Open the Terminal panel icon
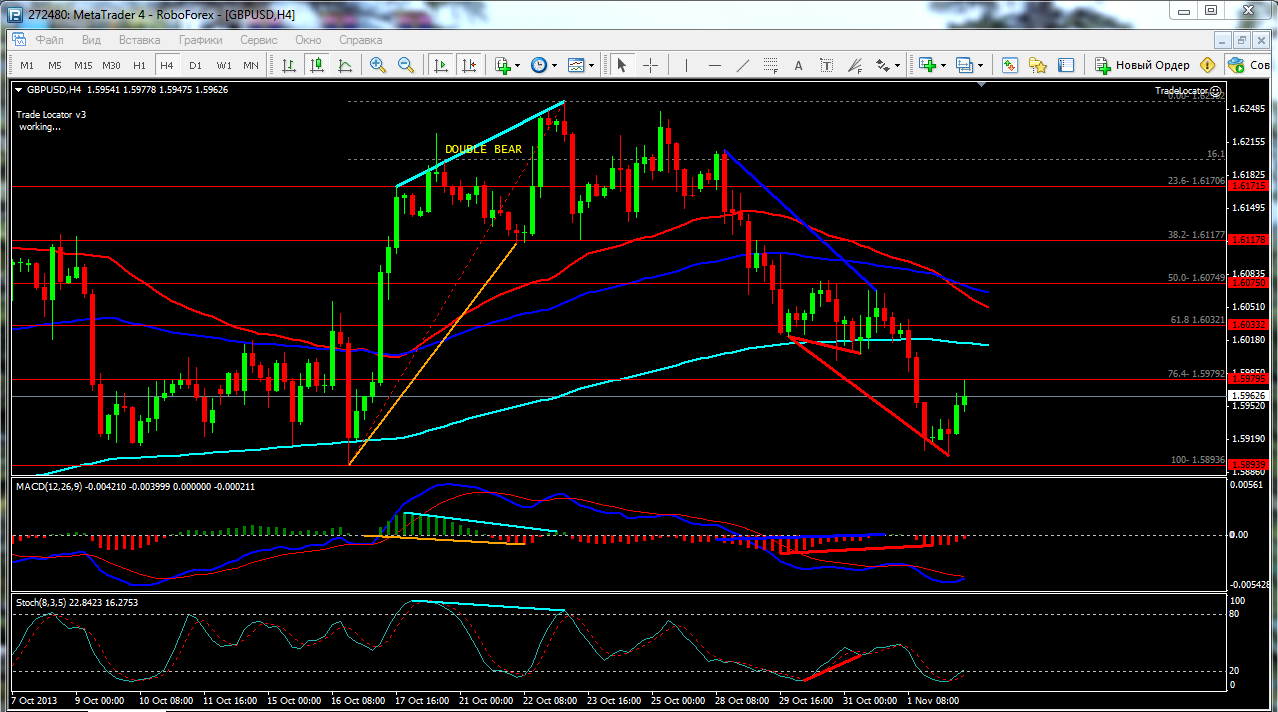Screen dimensions: 1278x712 tap(1066, 65)
